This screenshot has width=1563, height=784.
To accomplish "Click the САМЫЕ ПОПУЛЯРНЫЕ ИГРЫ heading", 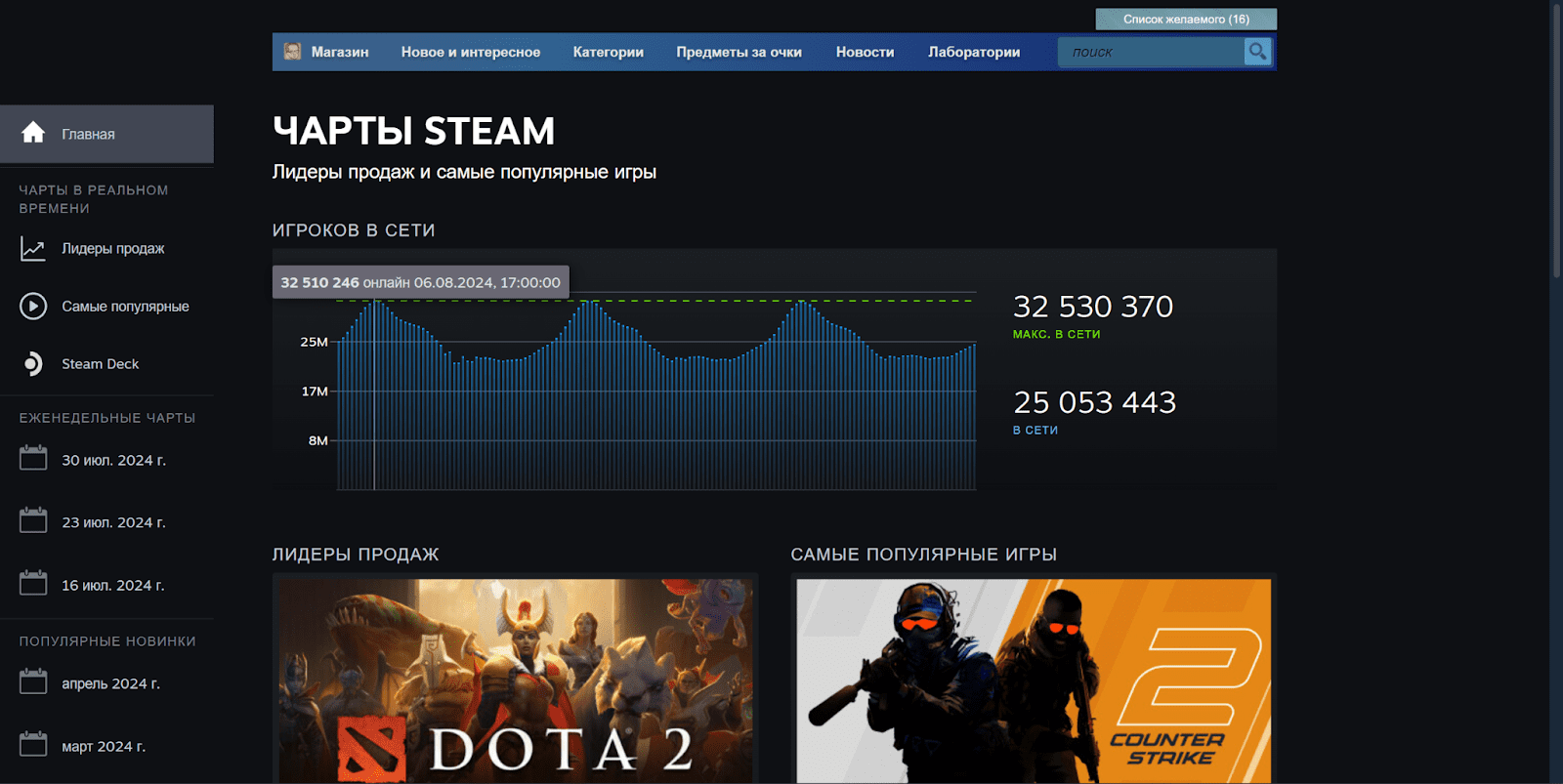I will (923, 555).
